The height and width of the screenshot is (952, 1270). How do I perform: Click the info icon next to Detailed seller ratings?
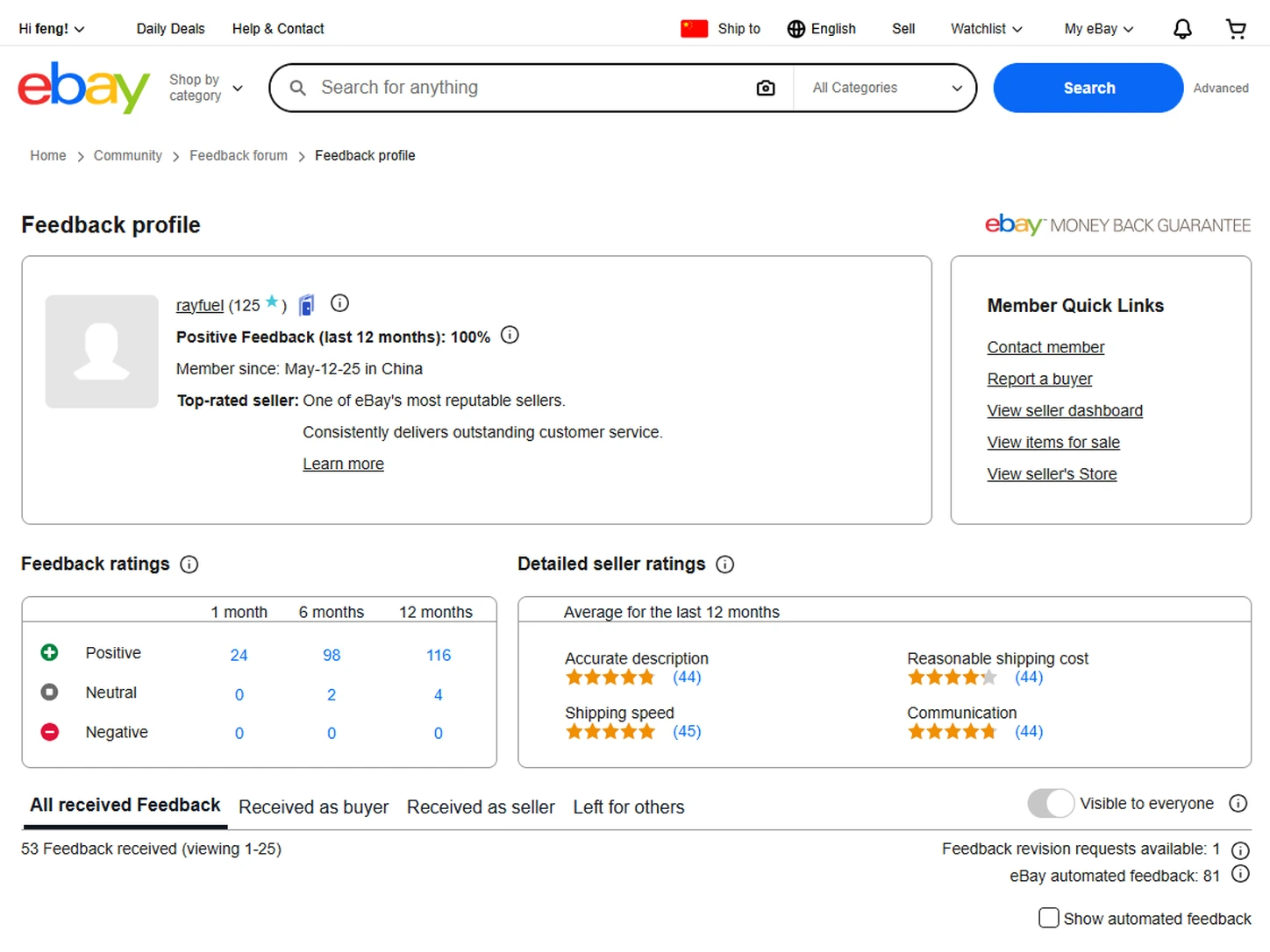point(724,565)
